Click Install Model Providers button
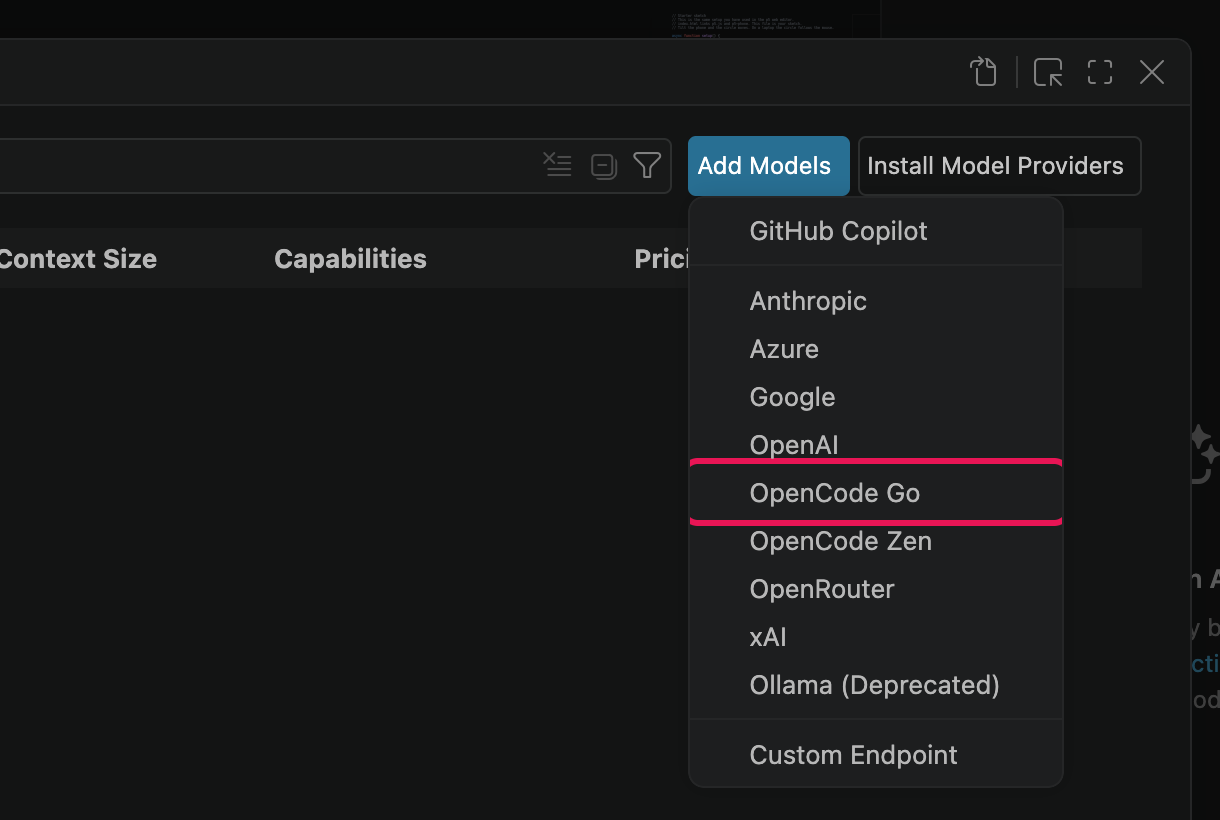Viewport: 1220px width, 820px height. tap(999, 166)
